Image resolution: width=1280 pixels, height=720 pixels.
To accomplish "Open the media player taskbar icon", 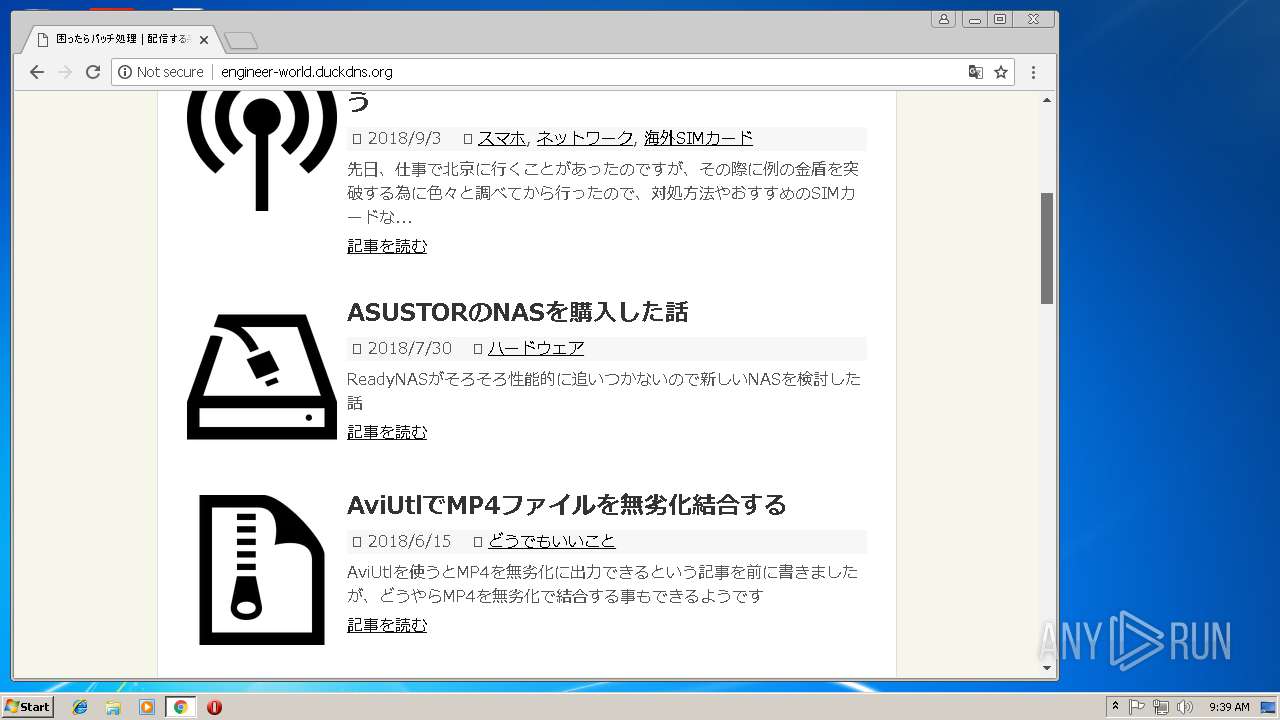I will pos(147,707).
